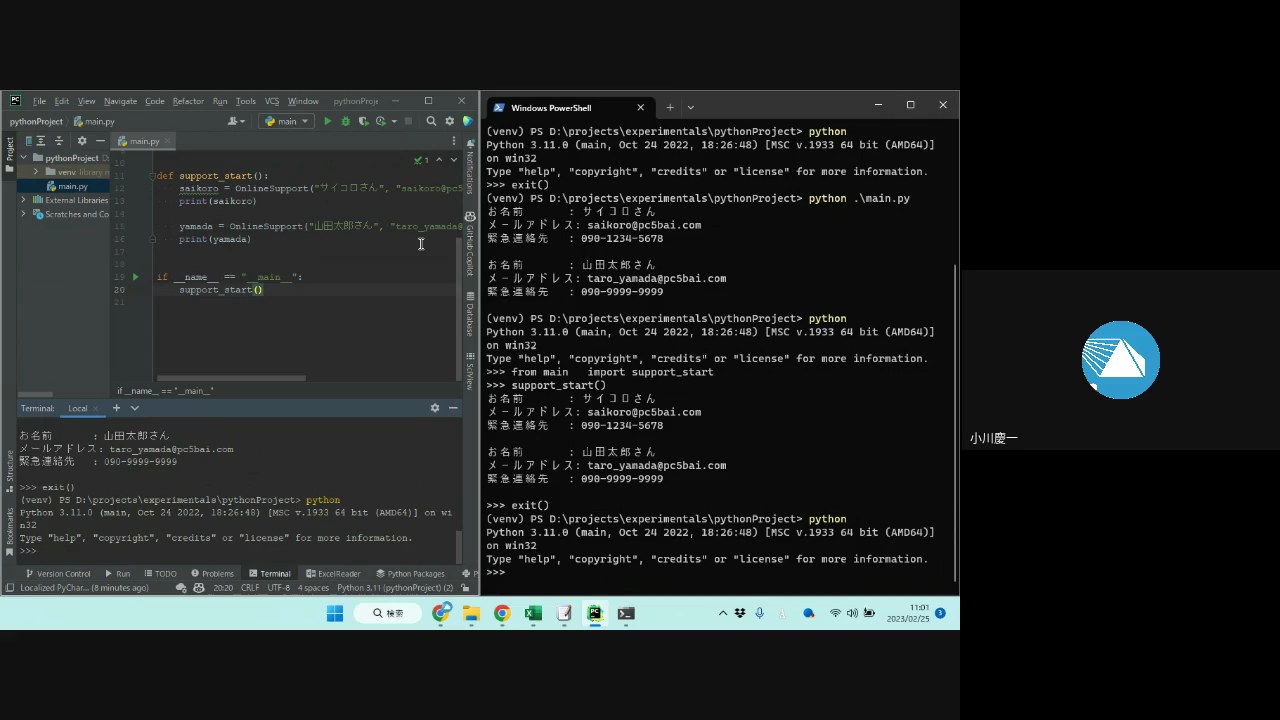Click the UTF-8 encoding in status bar
The image size is (1280, 720).
click(278, 588)
